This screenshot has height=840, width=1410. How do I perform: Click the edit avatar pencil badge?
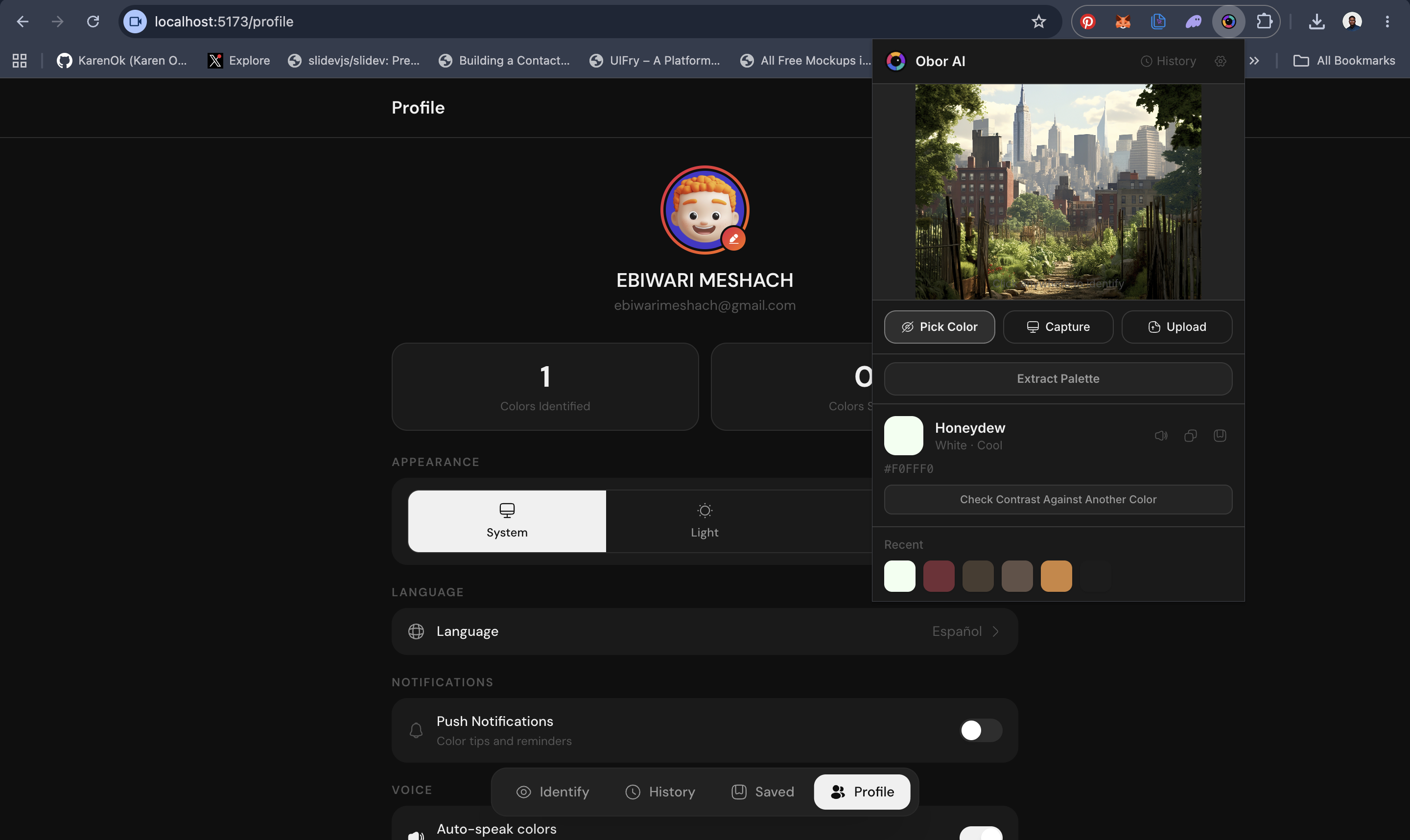tap(733, 239)
